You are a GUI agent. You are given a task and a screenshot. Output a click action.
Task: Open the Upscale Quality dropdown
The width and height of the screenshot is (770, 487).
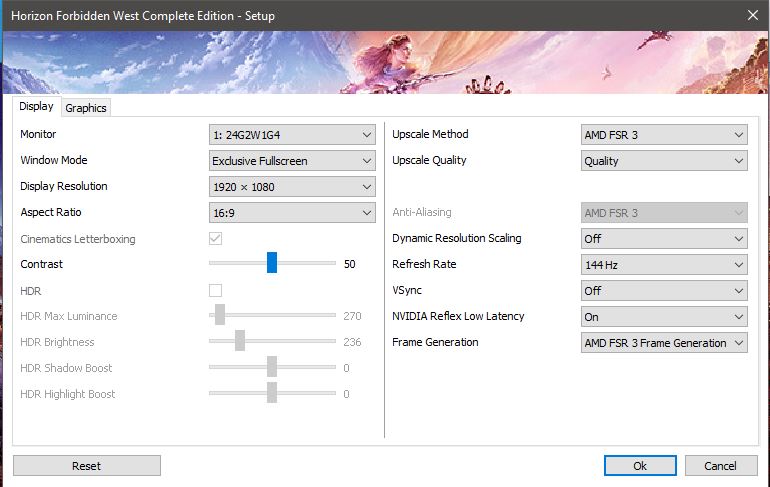664,161
